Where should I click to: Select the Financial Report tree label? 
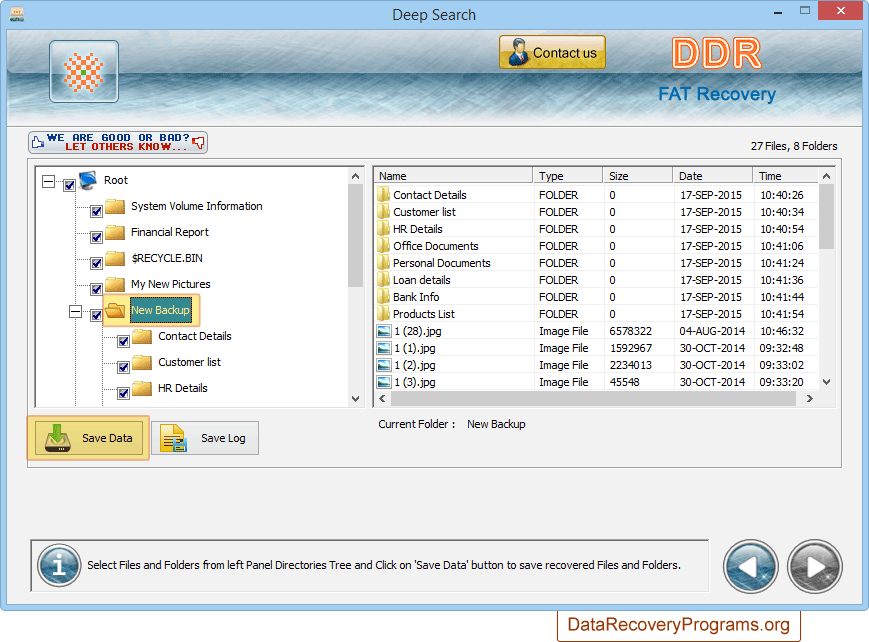coord(170,232)
